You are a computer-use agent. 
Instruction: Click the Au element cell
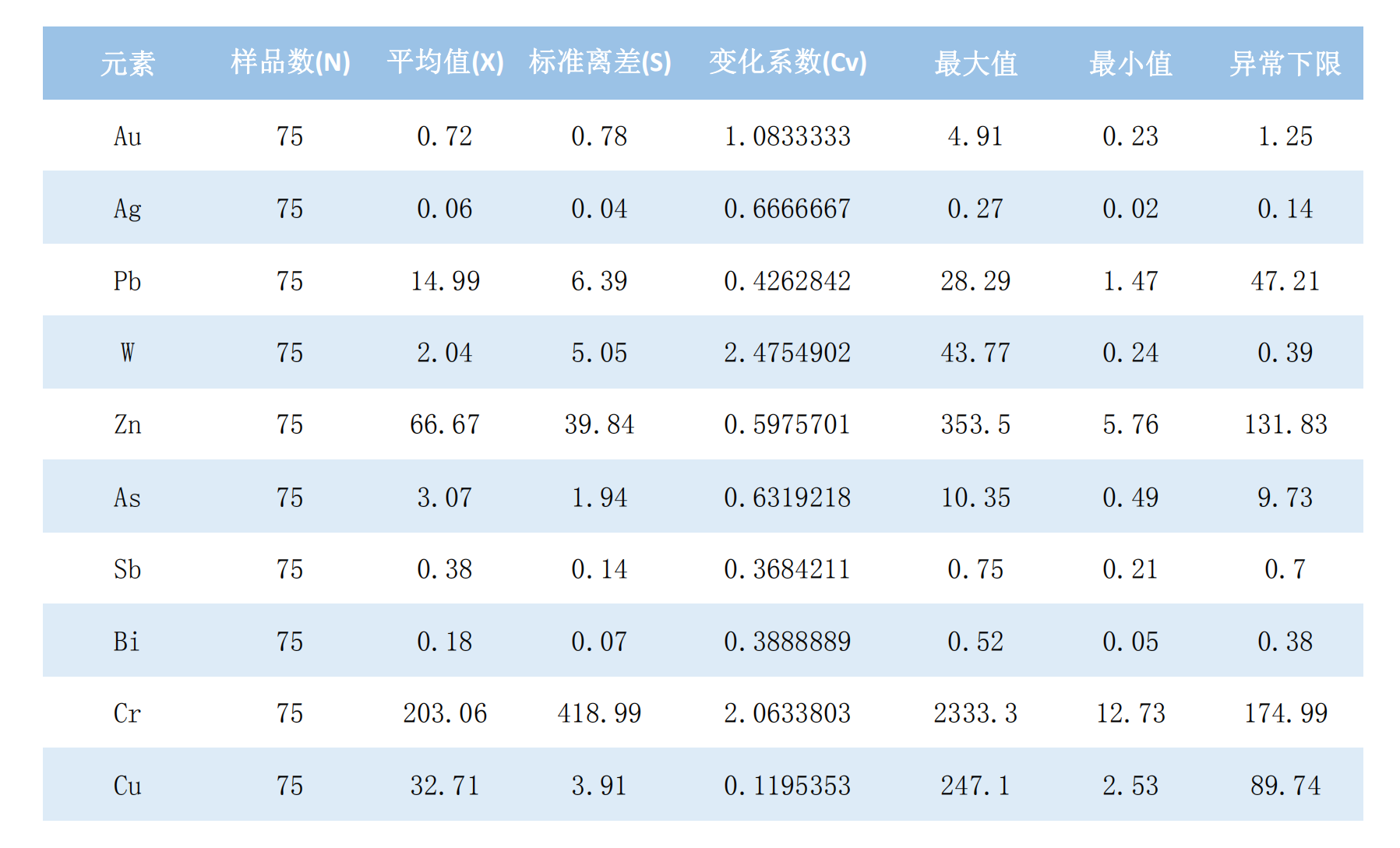click(x=128, y=136)
